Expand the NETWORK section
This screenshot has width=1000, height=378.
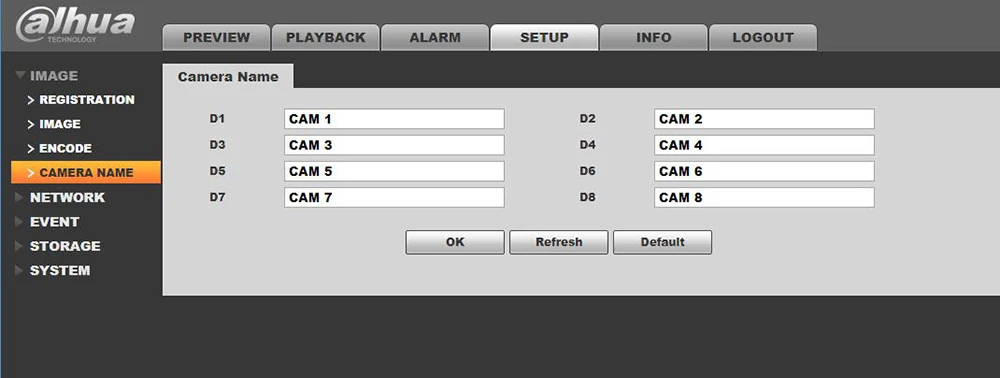point(67,198)
